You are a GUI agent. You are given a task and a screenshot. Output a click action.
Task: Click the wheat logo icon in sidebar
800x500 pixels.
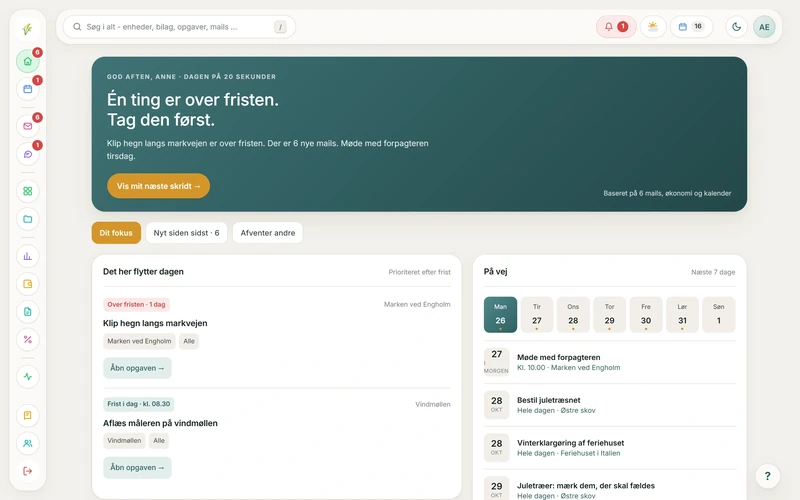click(x=28, y=29)
